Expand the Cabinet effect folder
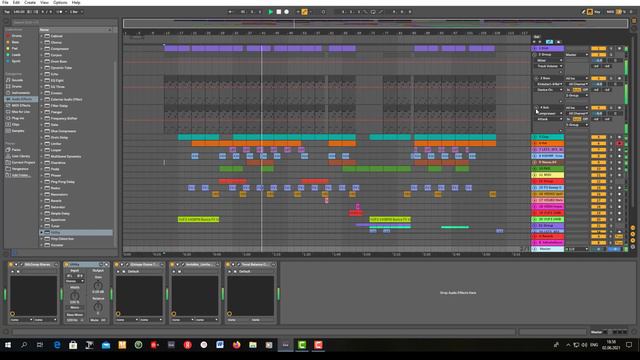The width and height of the screenshot is (640, 360). [x=42, y=36]
